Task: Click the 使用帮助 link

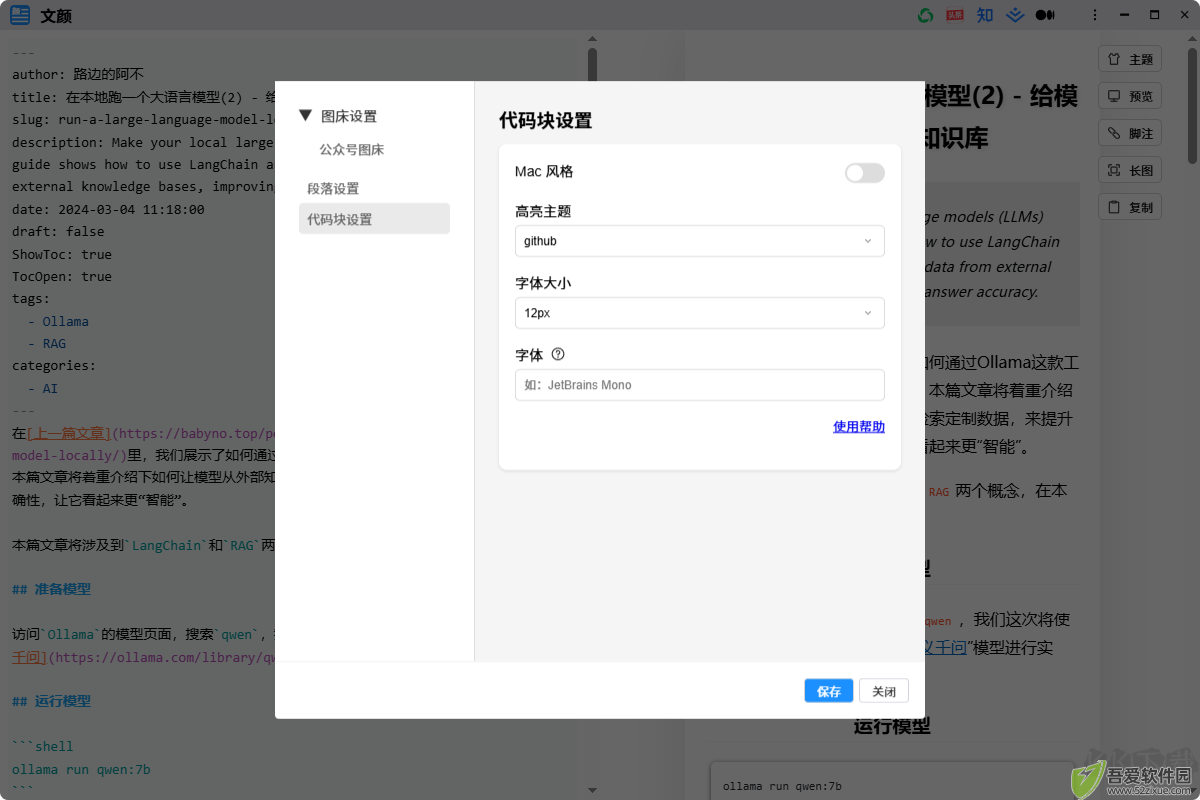Action: (x=859, y=427)
